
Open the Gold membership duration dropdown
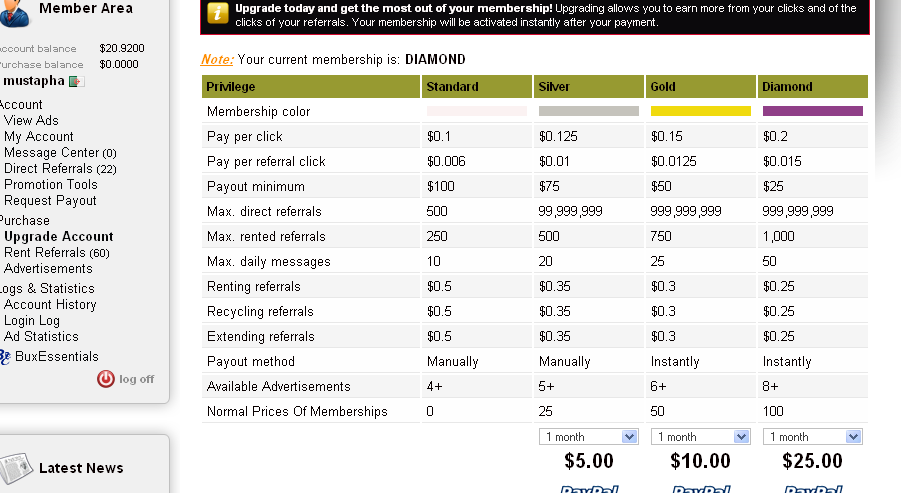click(700, 437)
